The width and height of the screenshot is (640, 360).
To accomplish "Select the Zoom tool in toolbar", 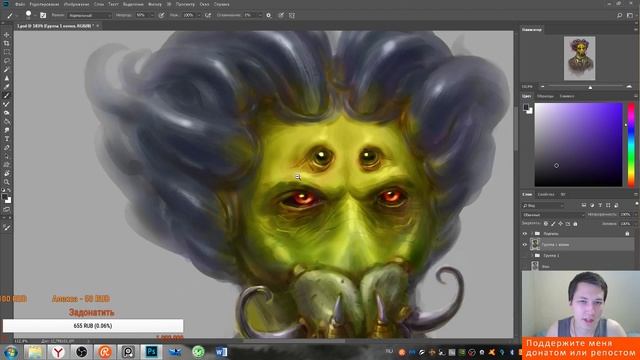I will pos(7,182).
